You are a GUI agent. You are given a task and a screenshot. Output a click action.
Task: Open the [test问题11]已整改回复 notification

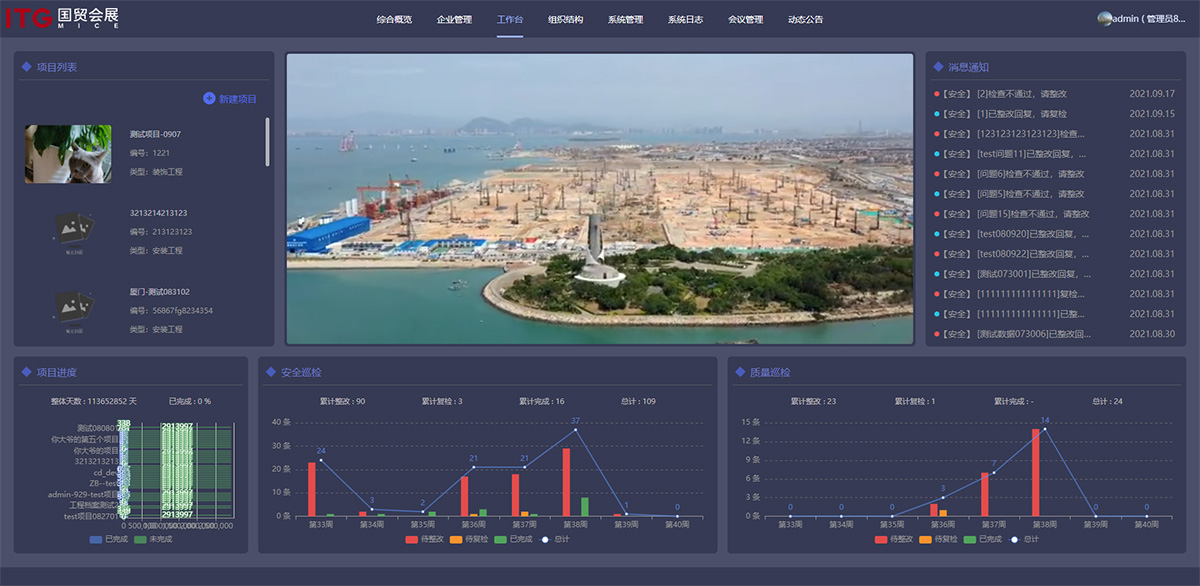[1054, 154]
